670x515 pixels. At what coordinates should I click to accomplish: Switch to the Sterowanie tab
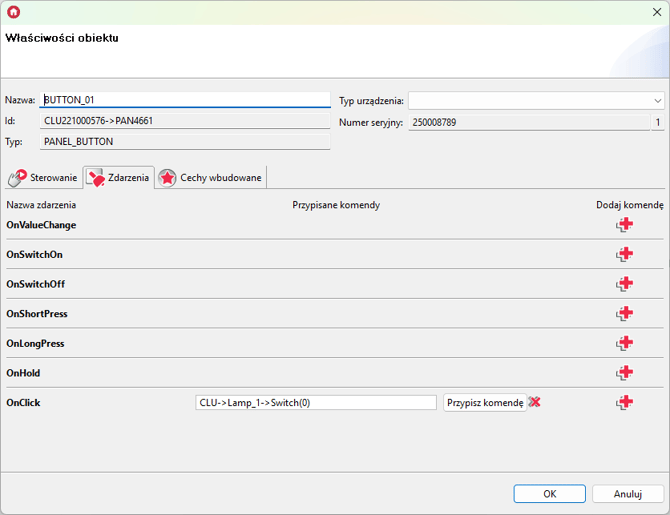(x=43, y=178)
